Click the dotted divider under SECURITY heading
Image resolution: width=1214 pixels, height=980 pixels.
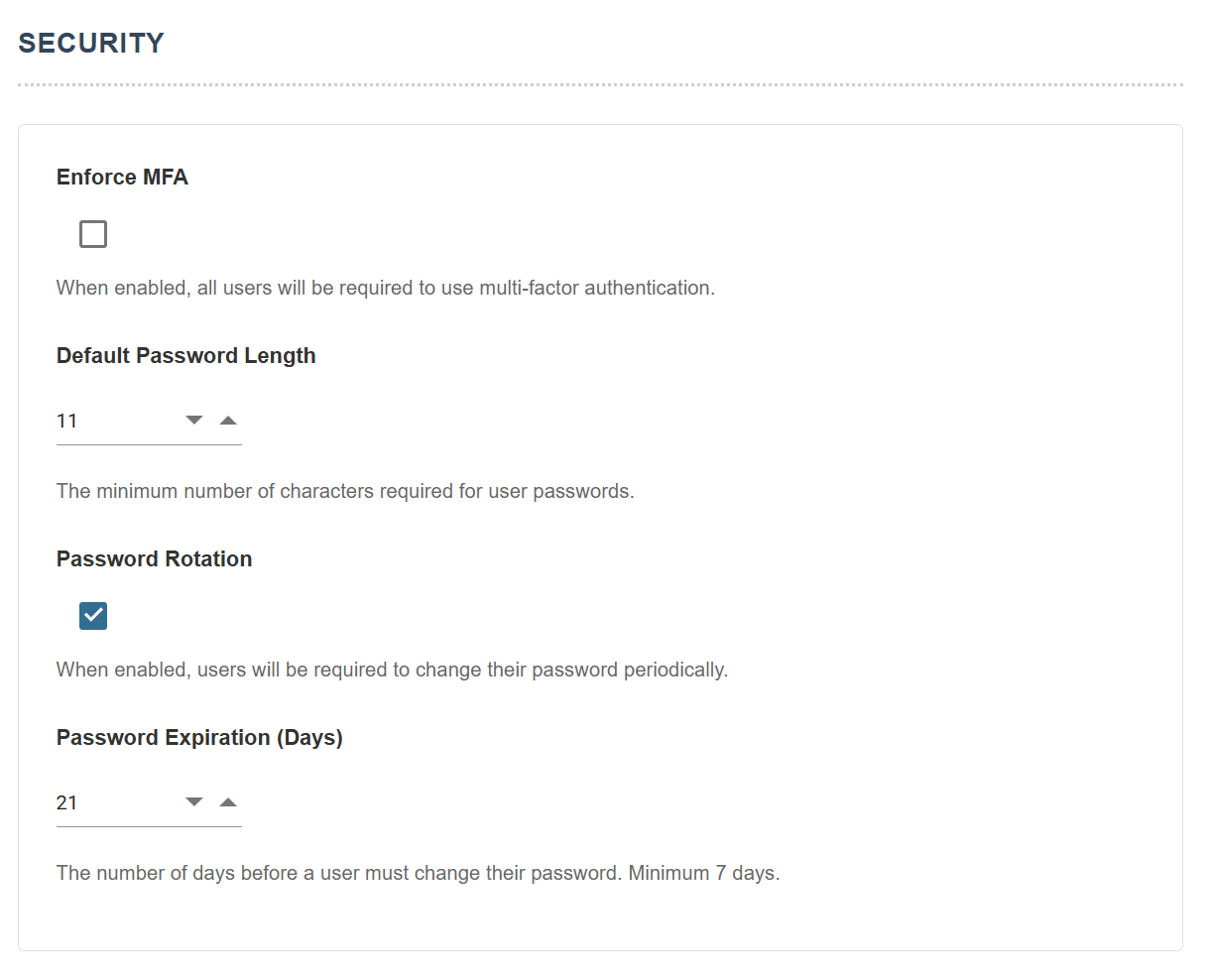point(600,85)
